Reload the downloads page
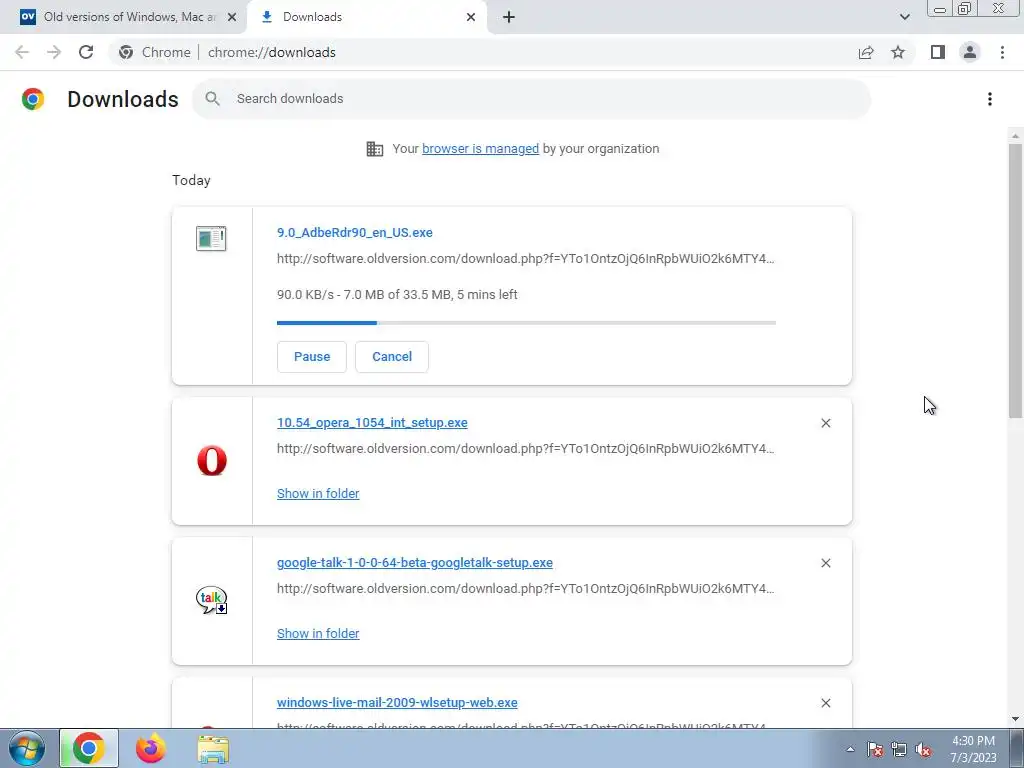 86,52
